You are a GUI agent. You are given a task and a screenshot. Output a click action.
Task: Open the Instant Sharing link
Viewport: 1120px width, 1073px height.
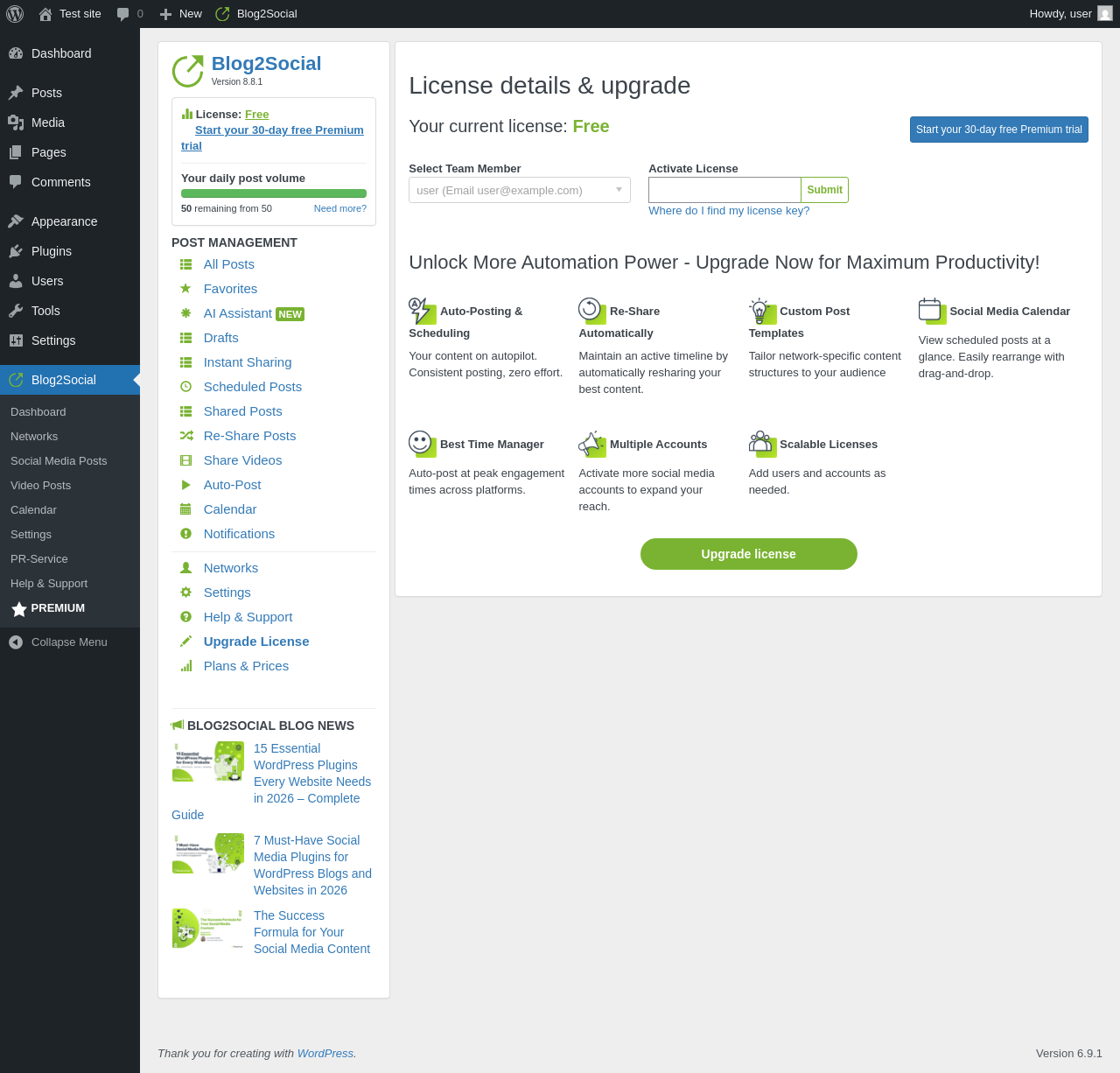248,362
